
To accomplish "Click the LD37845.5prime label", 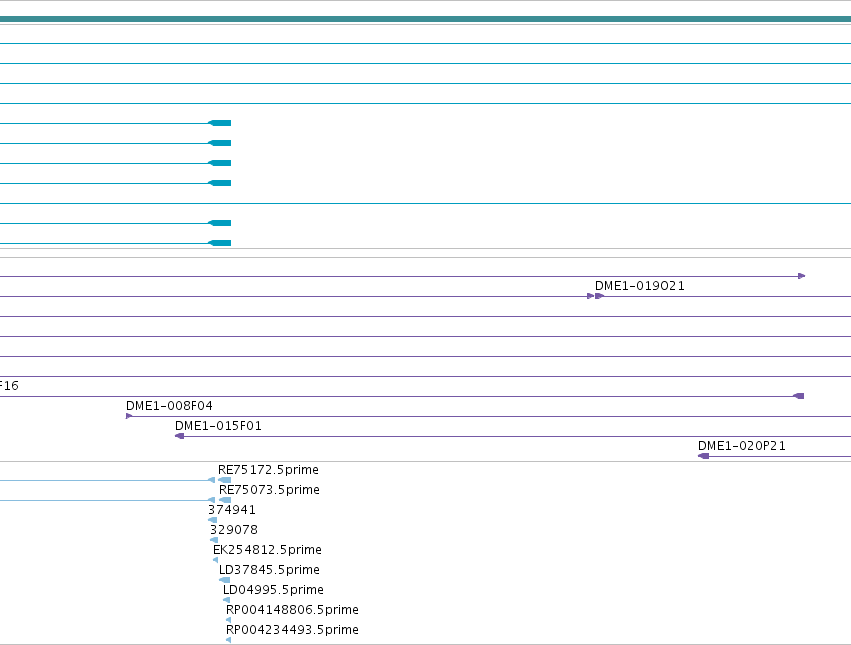I will (x=269, y=570).
